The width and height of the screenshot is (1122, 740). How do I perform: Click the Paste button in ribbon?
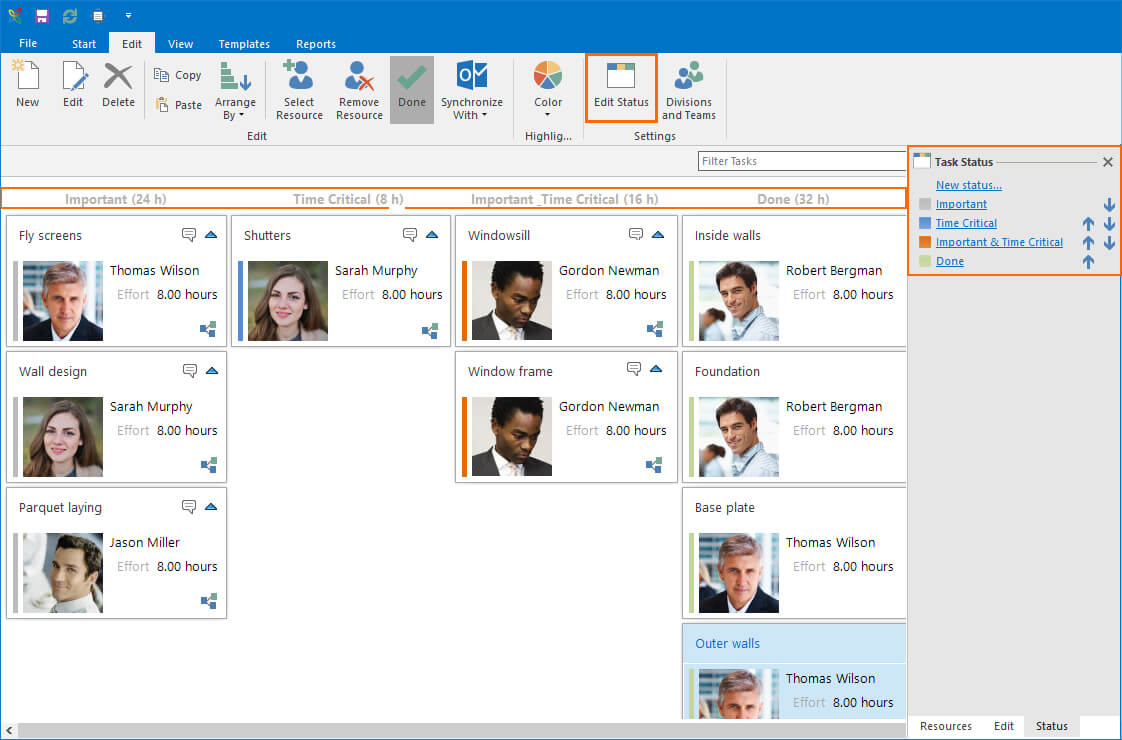[x=178, y=105]
